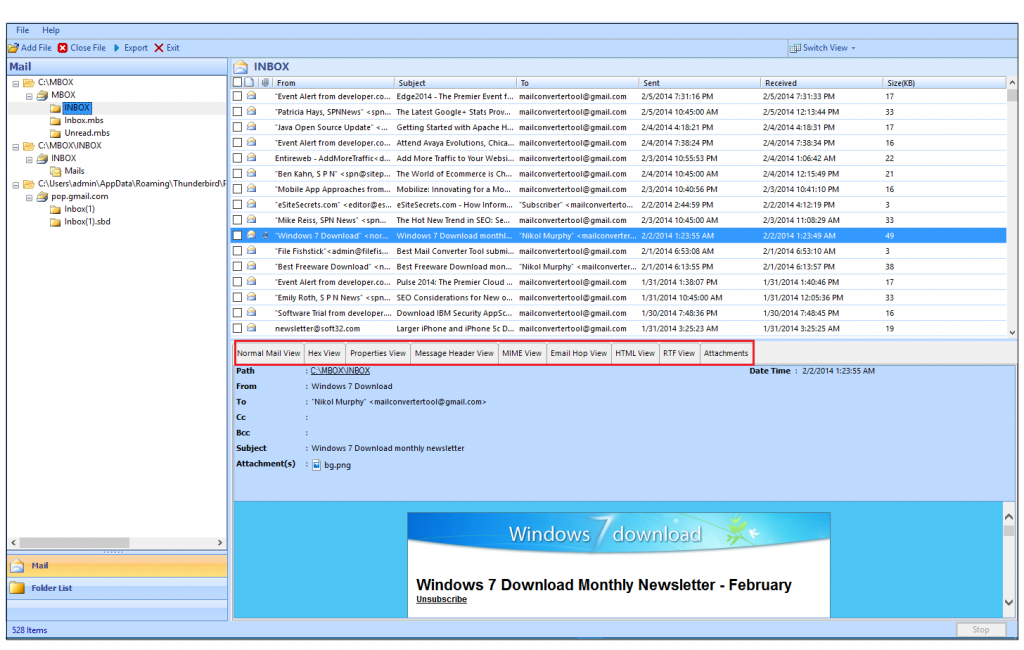Click the attachment column header icon
Image resolution: width=1024 pixels, height=650 pixels.
264,83
